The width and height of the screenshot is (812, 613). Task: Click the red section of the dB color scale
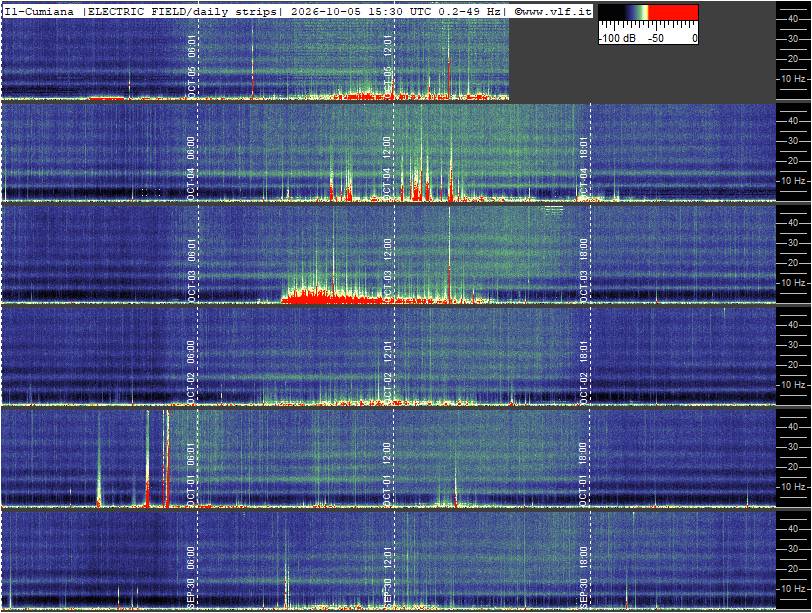click(x=673, y=12)
